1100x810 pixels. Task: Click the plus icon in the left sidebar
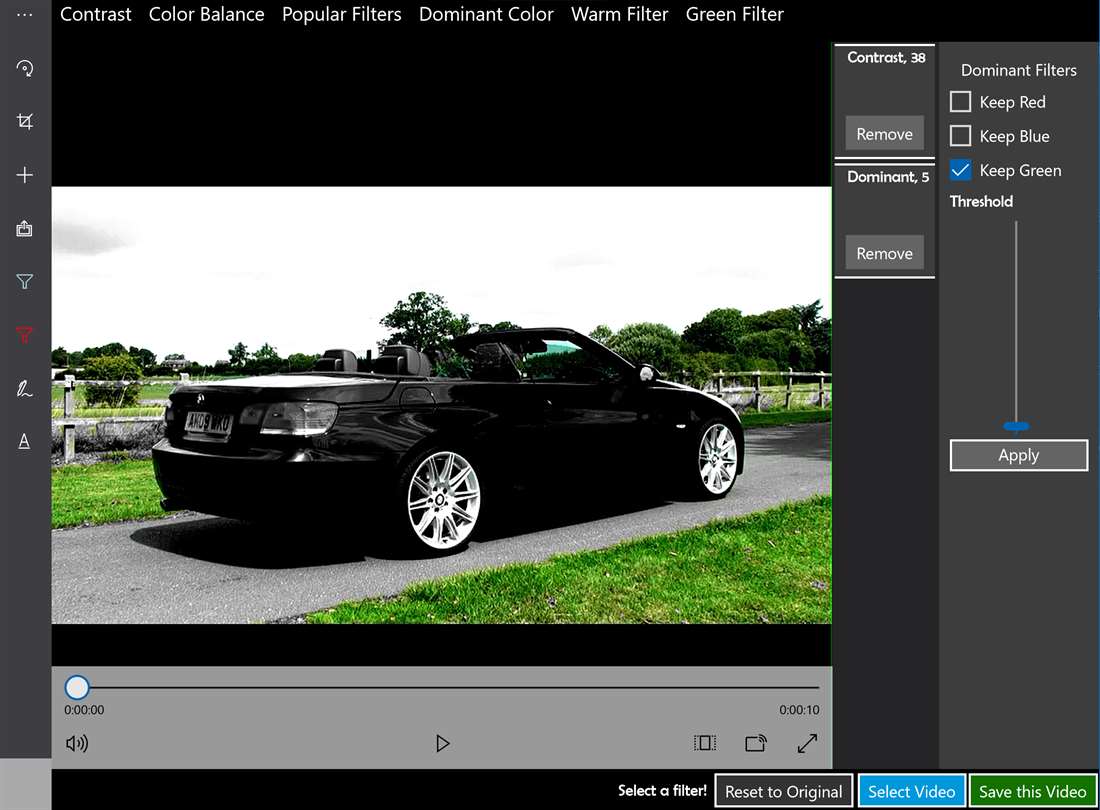[x=25, y=175]
